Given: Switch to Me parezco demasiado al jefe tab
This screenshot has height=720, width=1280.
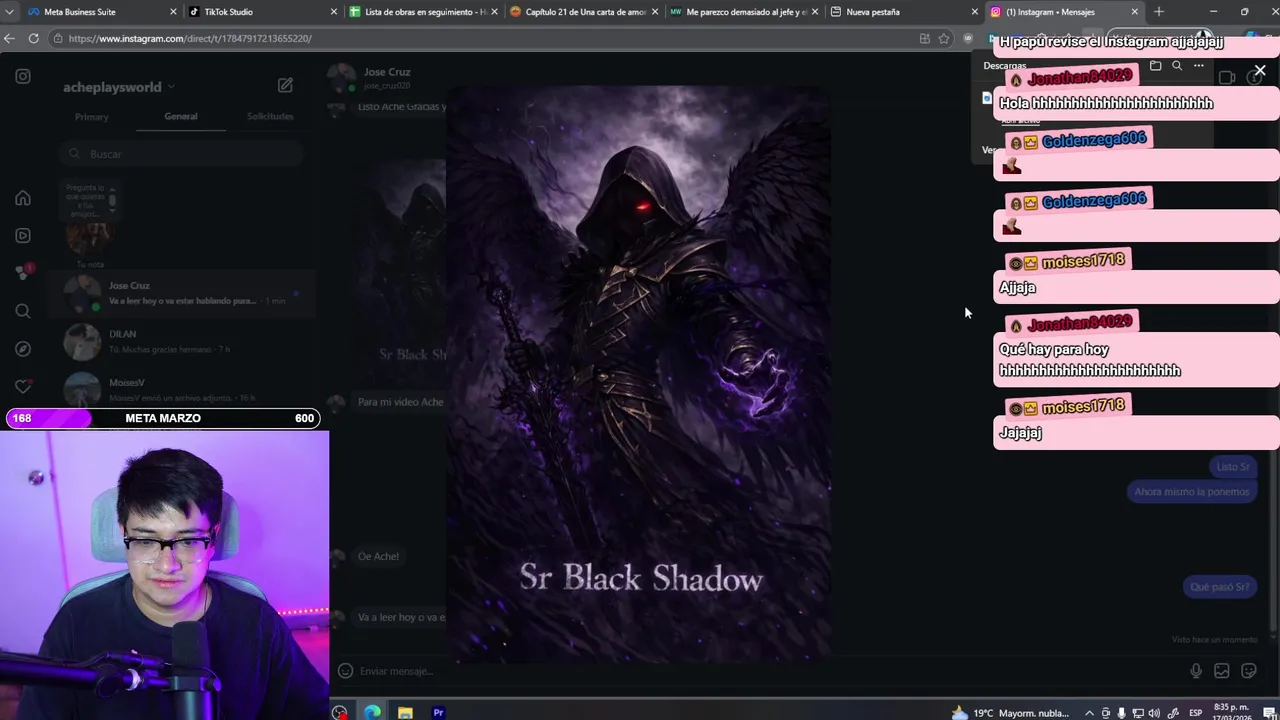Looking at the screenshot, I should (x=742, y=12).
